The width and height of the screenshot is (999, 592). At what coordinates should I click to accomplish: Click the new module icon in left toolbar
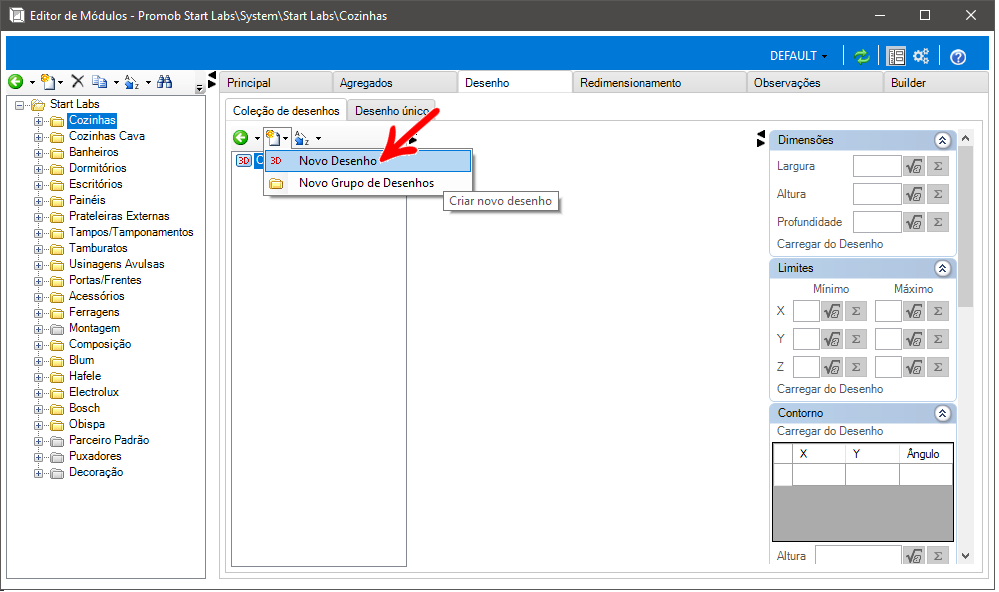[48, 82]
